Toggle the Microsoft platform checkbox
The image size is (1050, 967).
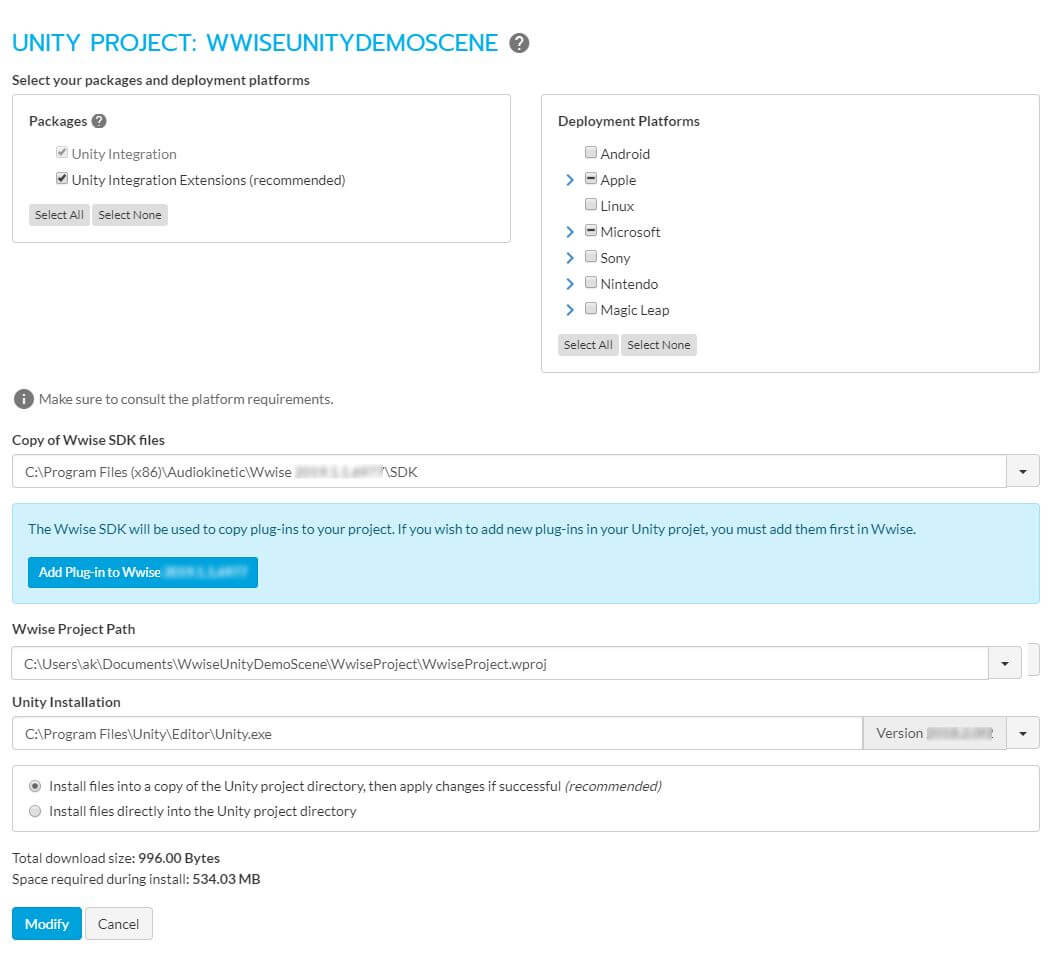pos(591,231)
